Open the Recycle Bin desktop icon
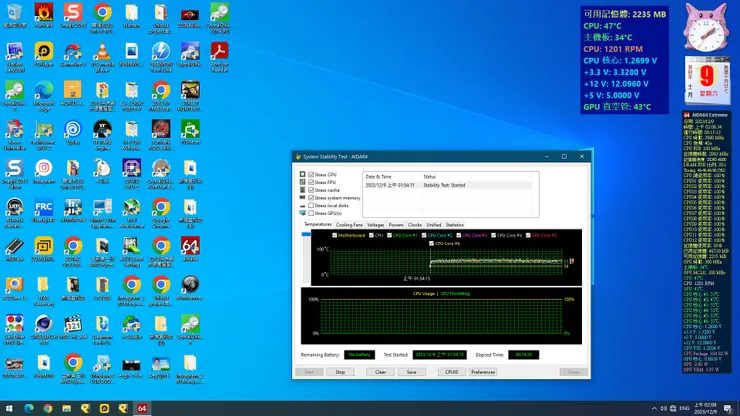Screen dimensions: 740x416 [15, 14]
